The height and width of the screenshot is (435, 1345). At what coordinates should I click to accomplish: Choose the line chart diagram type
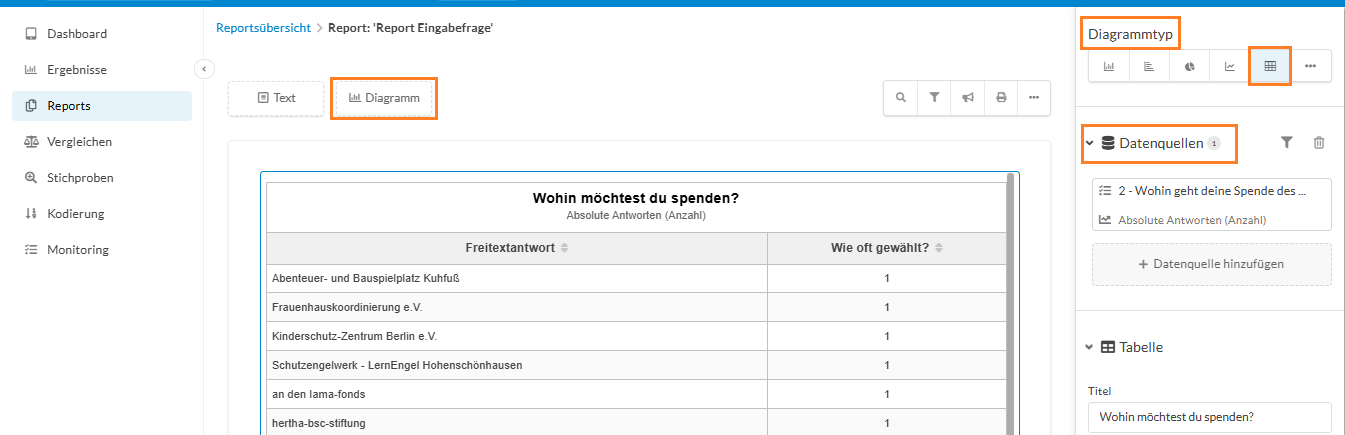(x=1230, y=66)
